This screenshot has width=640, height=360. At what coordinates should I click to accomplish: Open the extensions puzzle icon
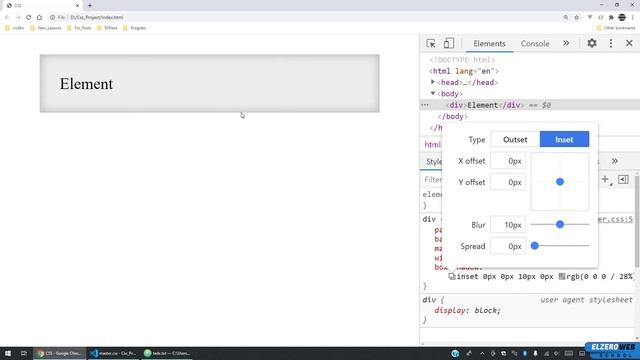click(x=611, y=17)
